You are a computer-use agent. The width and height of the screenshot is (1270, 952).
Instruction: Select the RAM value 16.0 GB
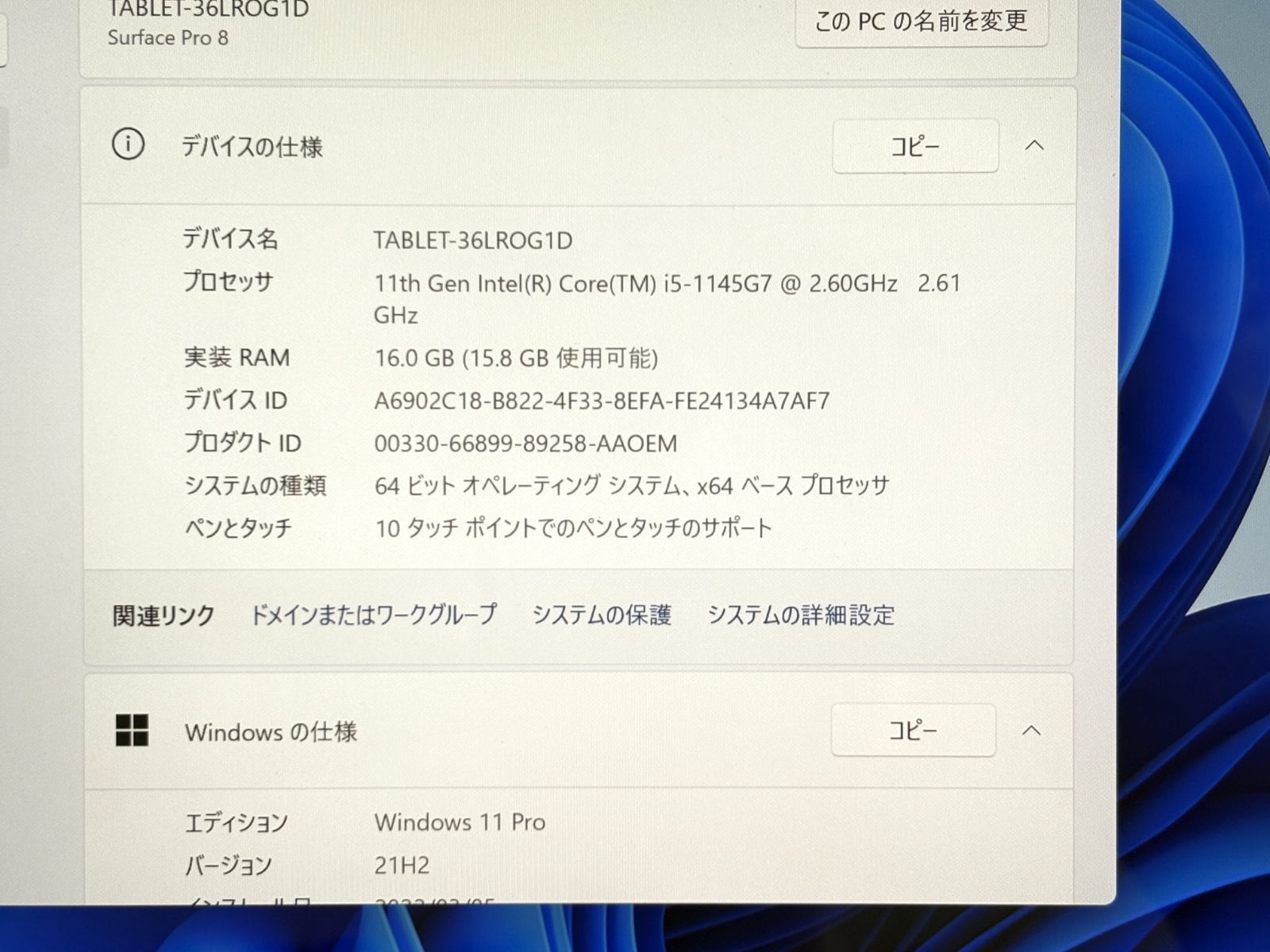[516, 358]
